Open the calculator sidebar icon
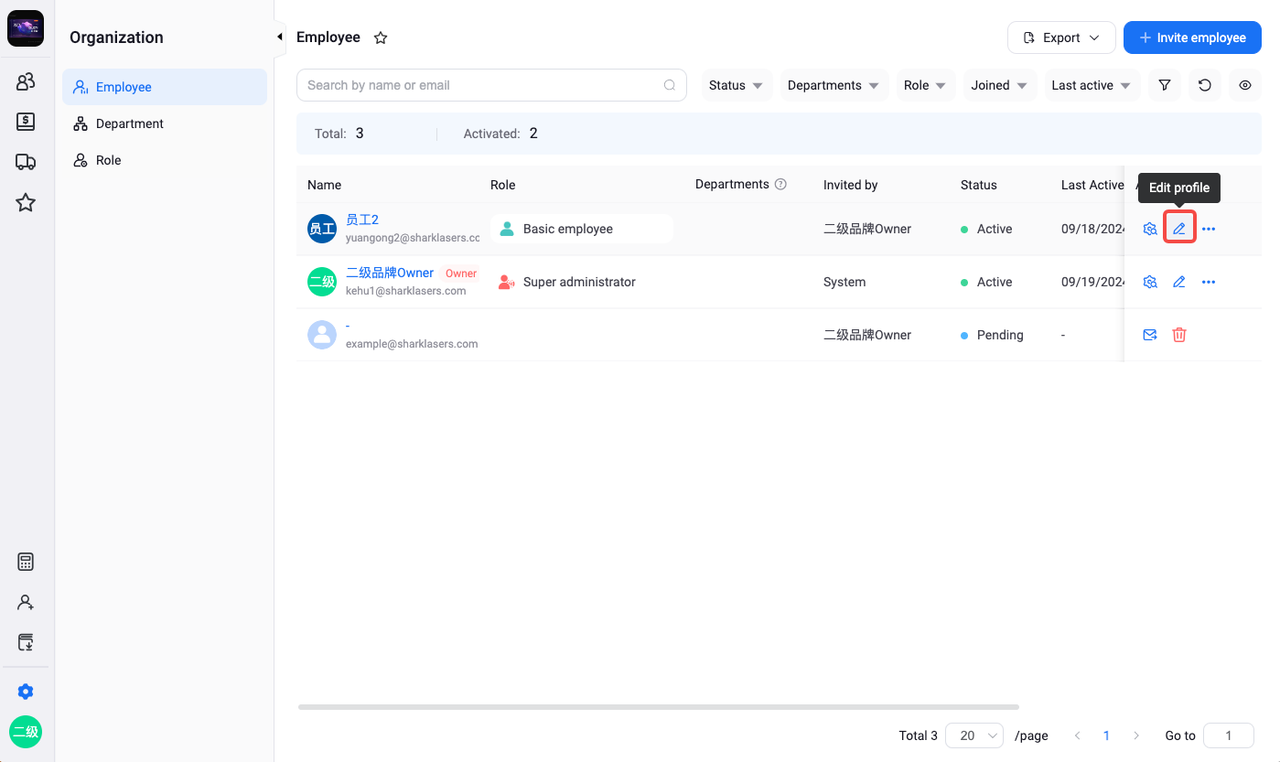The height and width of the screenshot is (762, 1280). click(26, 562)
